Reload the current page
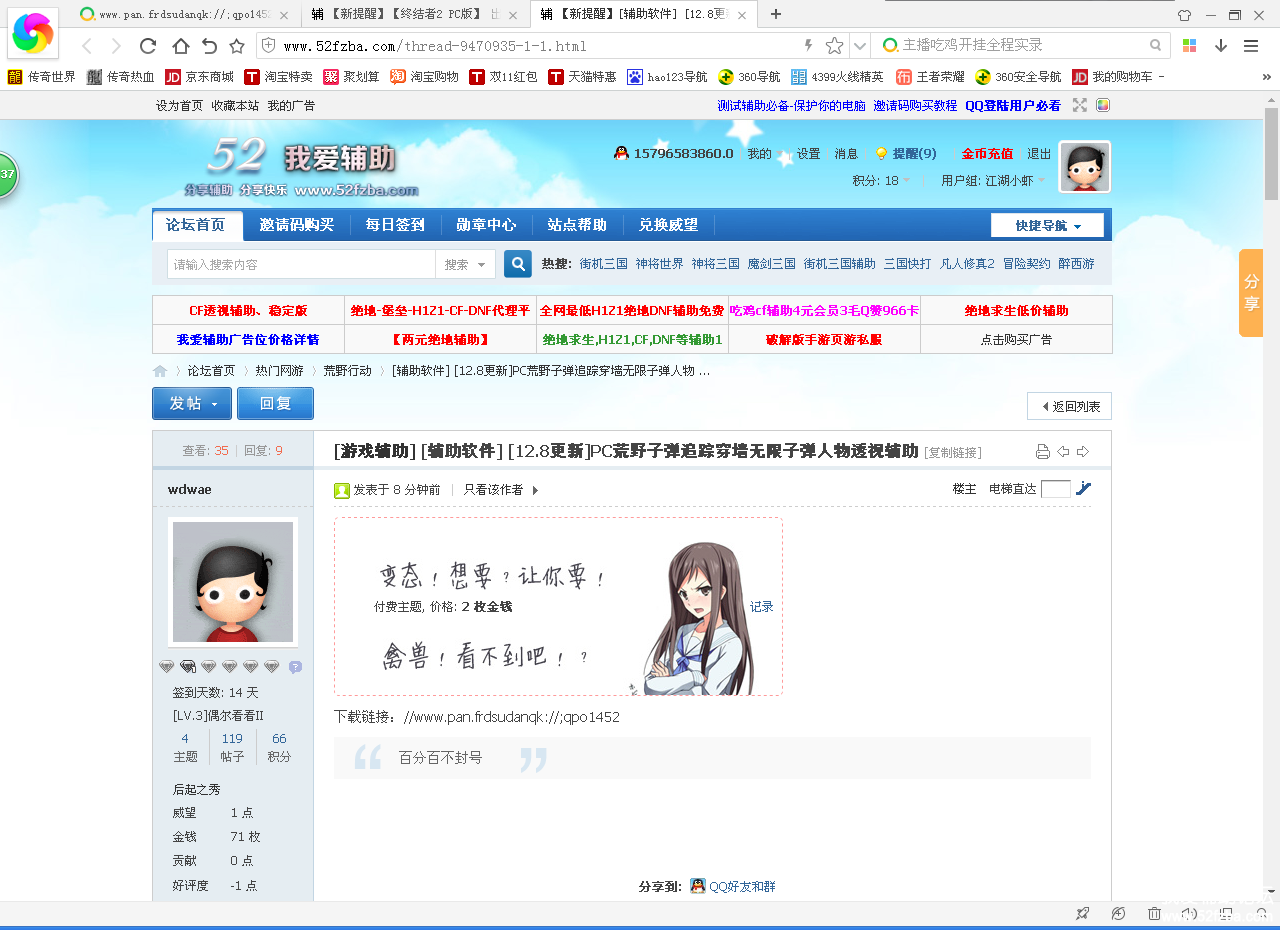 pos(148,46)
